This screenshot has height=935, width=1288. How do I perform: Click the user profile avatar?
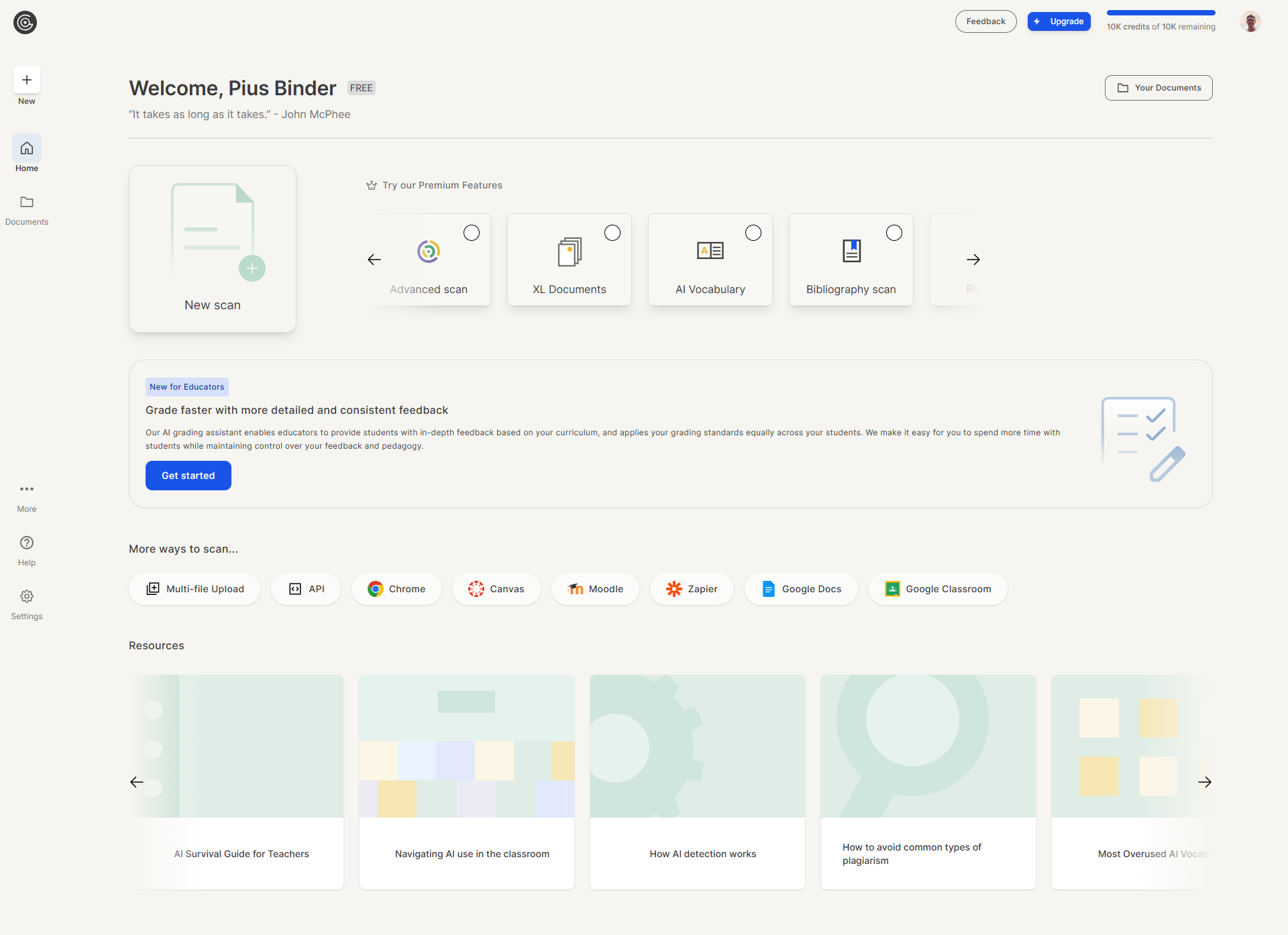1250,22
